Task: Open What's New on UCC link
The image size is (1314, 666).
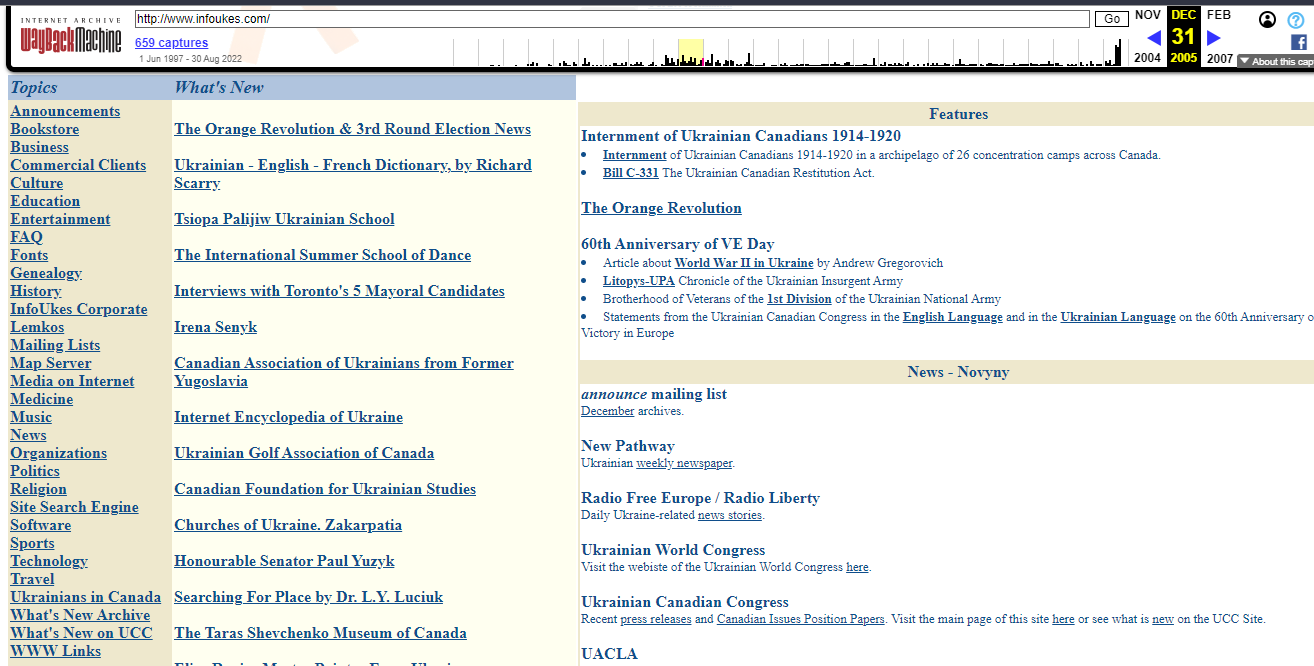Action: (x=82, y=633)
